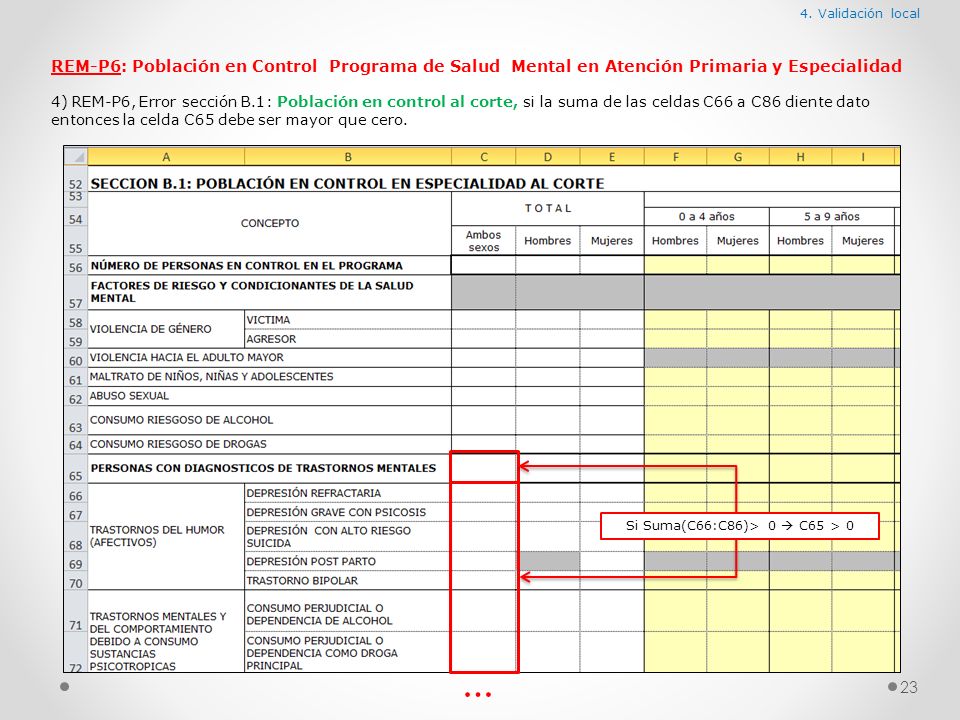Click the 'Ambos sexos' header cell
The height and width of the screenshot is (720, 960).
(484, 241)
